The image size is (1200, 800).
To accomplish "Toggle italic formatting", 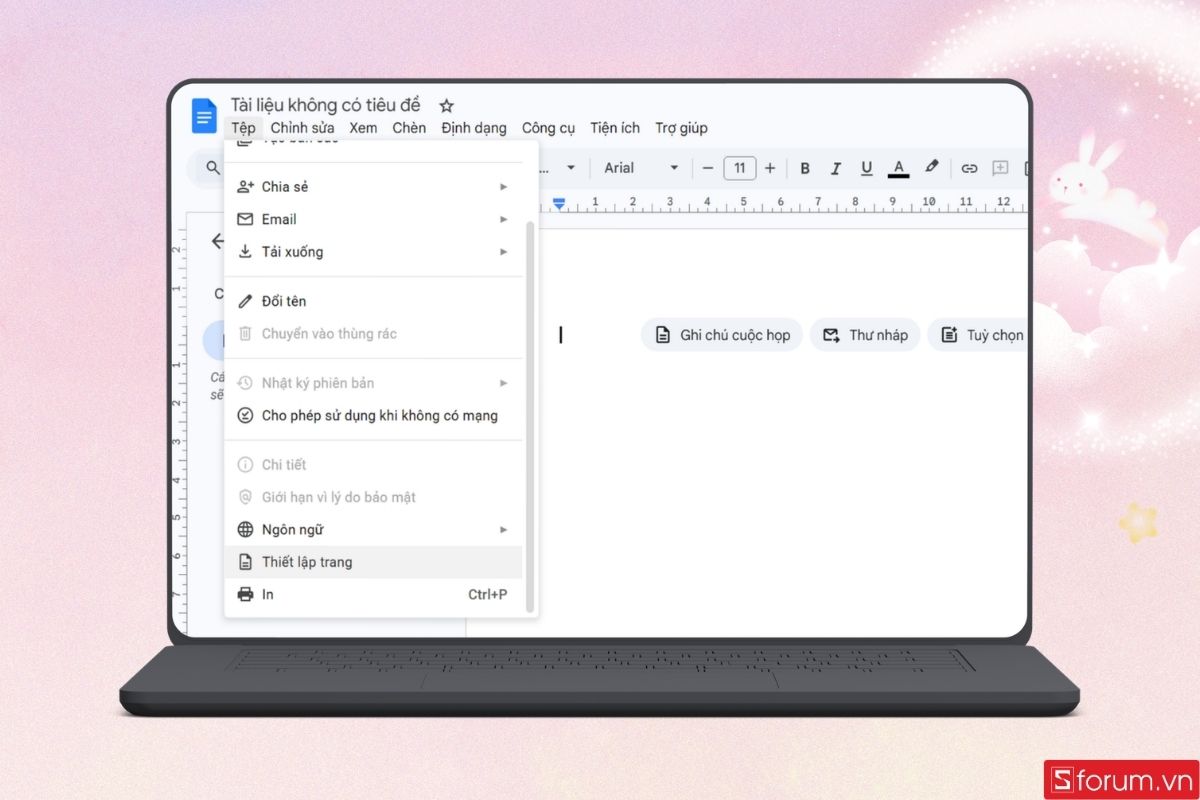I will pos(836,168).
